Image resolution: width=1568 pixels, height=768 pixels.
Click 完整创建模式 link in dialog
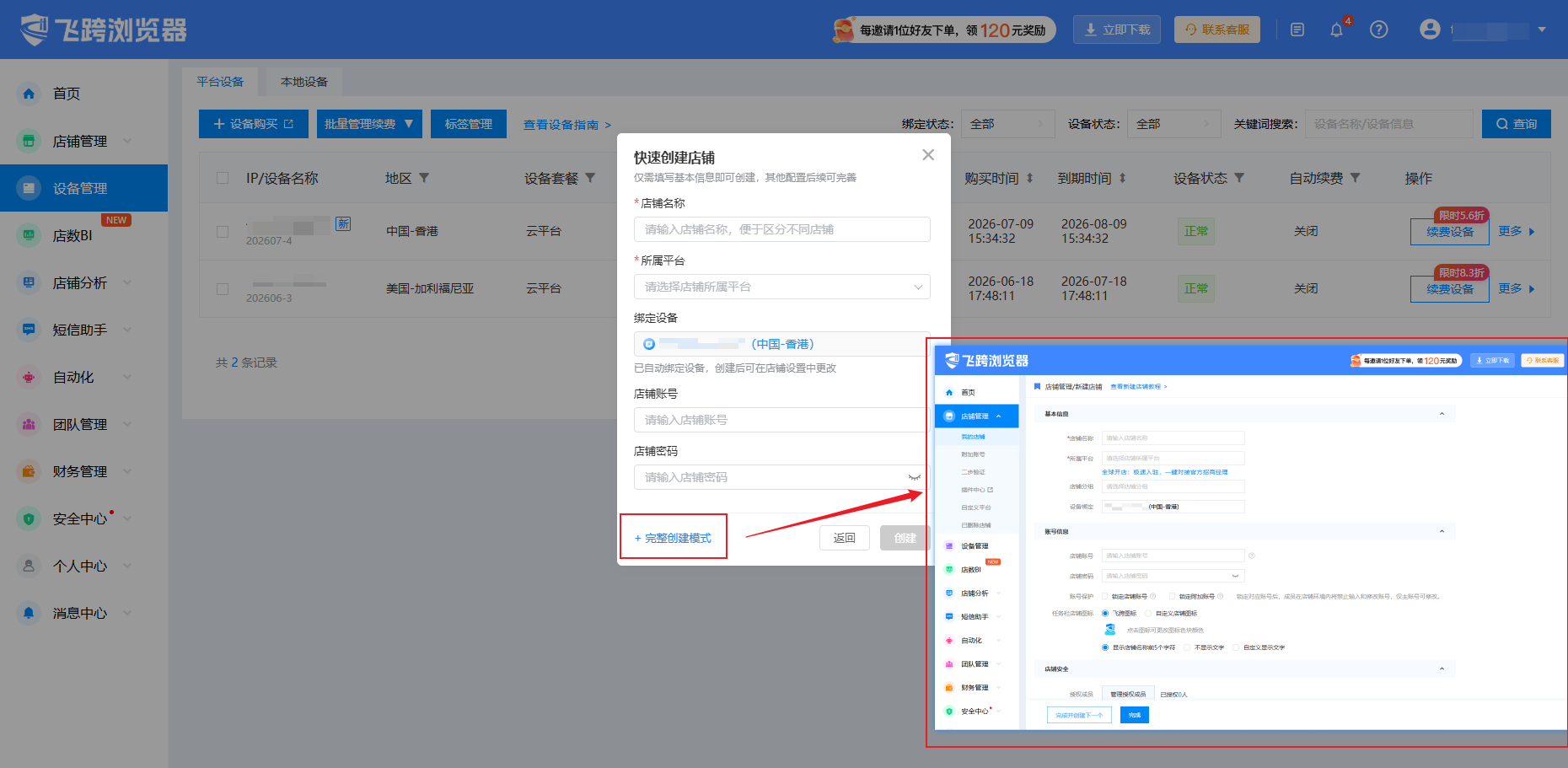click(x=673, y=538)
